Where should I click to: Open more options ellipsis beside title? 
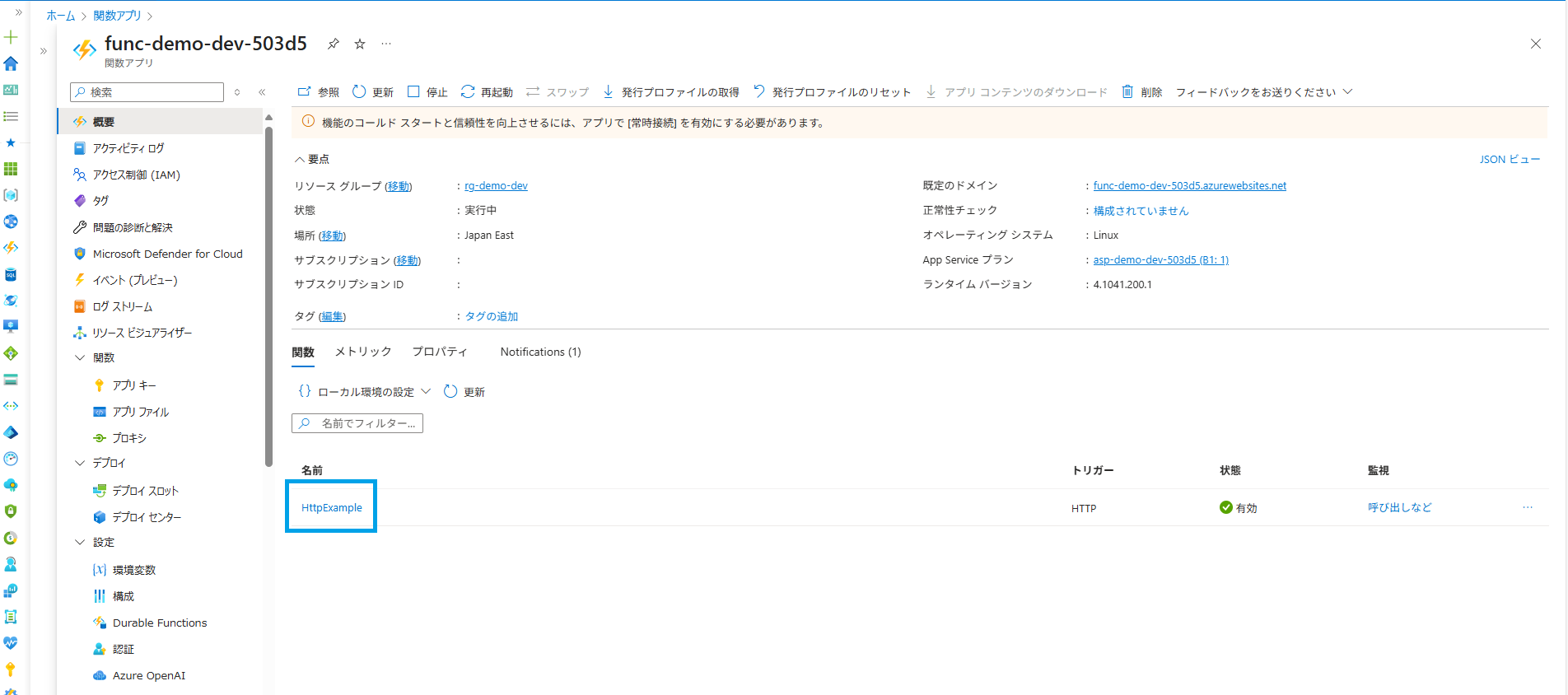point(386,44)
